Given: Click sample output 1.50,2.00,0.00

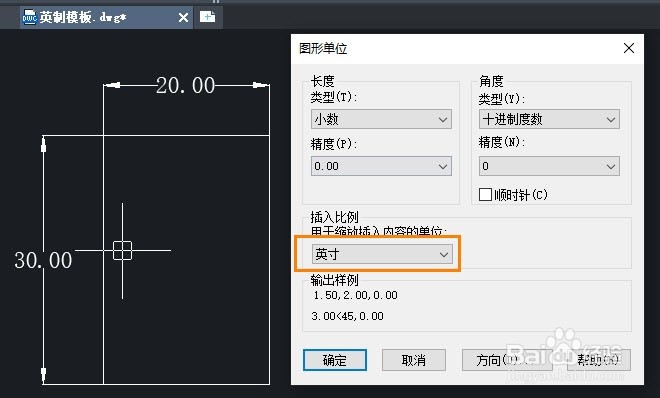Looking at the screenshot, I should (x=355, y=295).
